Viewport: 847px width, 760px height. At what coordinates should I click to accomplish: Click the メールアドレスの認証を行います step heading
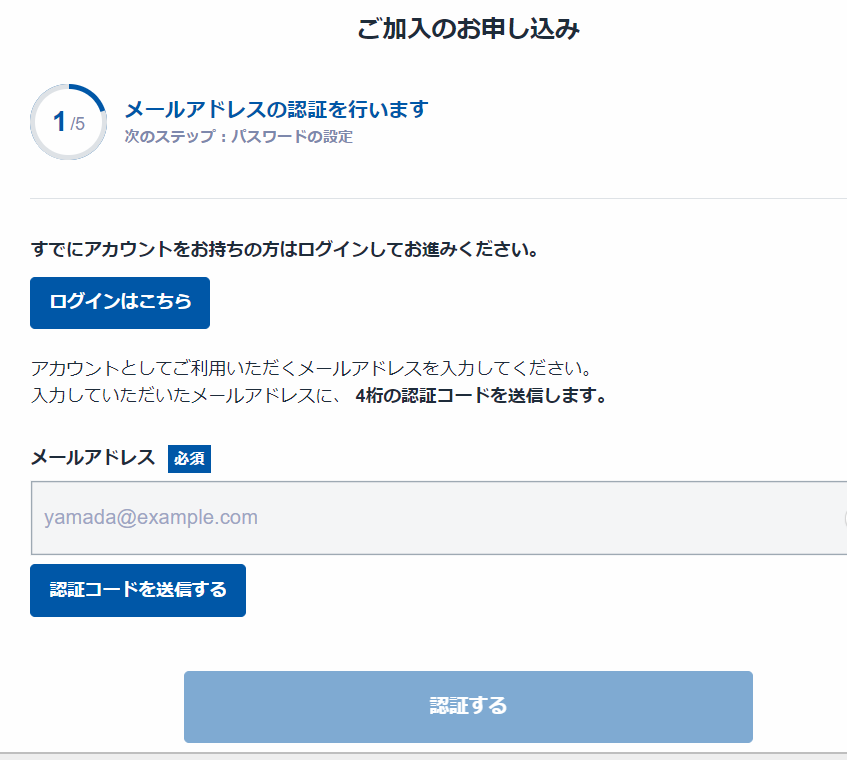(276, 109)
